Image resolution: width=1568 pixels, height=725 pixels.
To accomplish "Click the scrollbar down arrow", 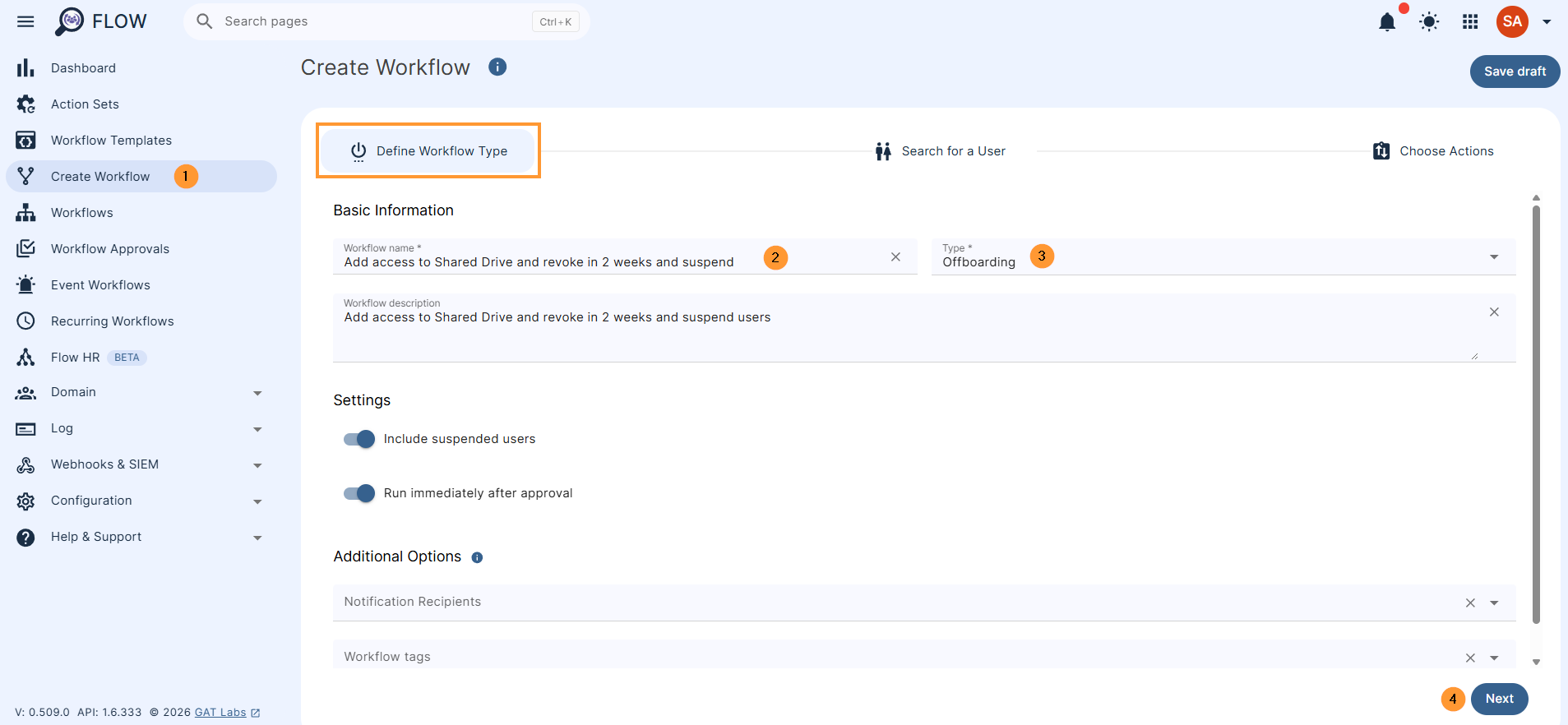I will (x=1536, y=662).
